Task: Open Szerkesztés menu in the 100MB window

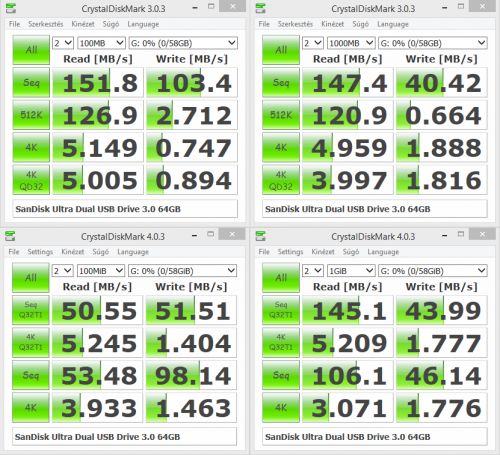Action: coord(45,24)
